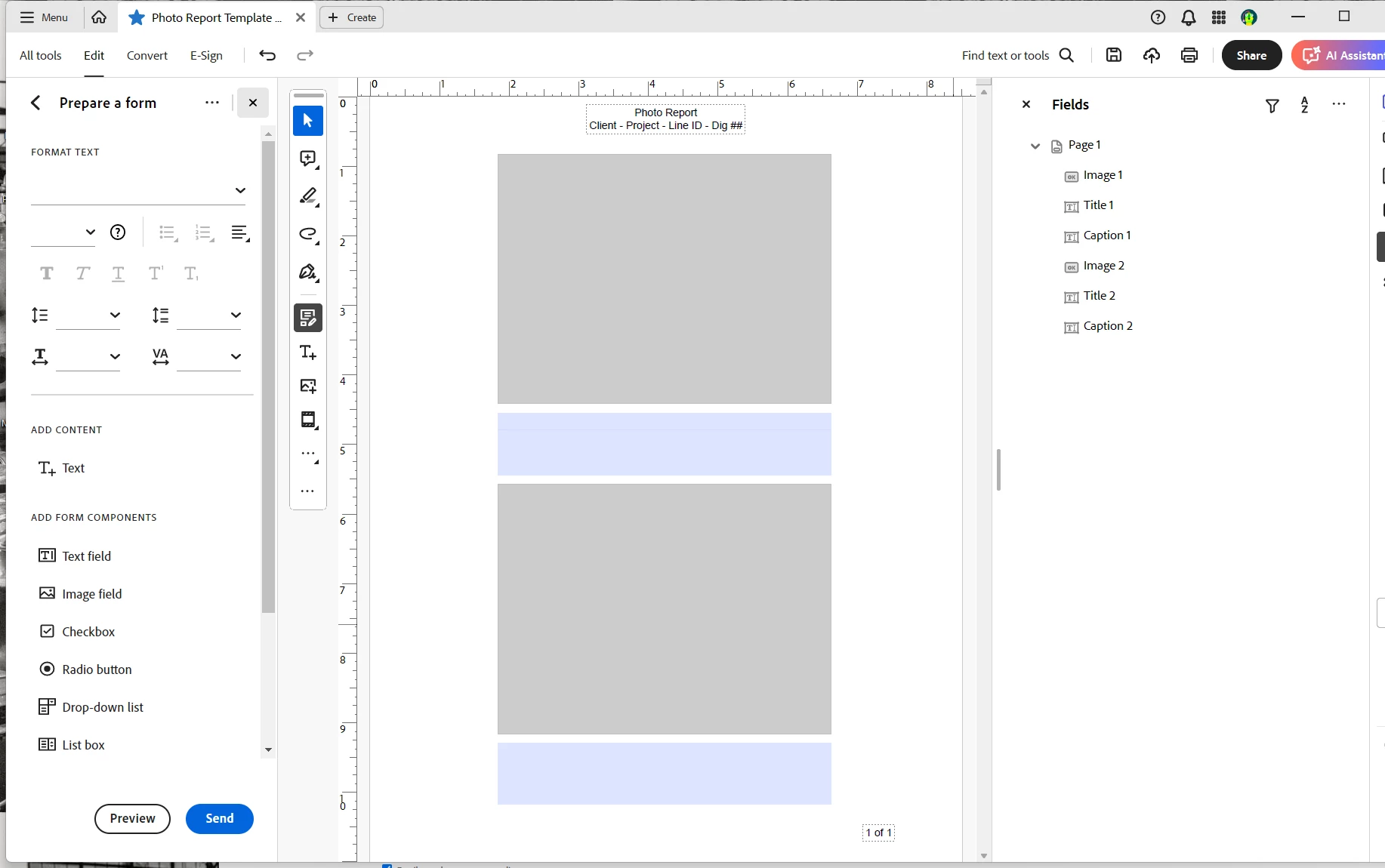The image size is (1385, 868).
Task: Collapse the Page 1 tree node
Action: (x=1035, y=146)
